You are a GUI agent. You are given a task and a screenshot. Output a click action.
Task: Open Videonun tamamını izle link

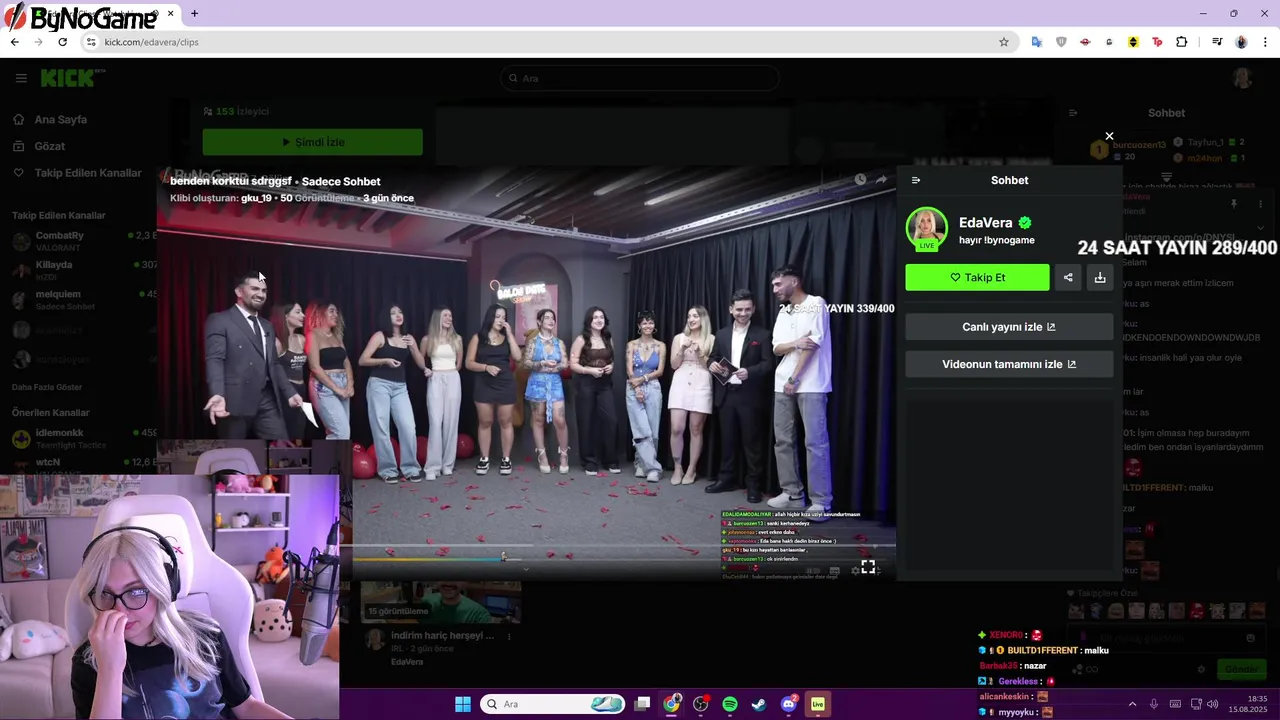(1009, 364)
